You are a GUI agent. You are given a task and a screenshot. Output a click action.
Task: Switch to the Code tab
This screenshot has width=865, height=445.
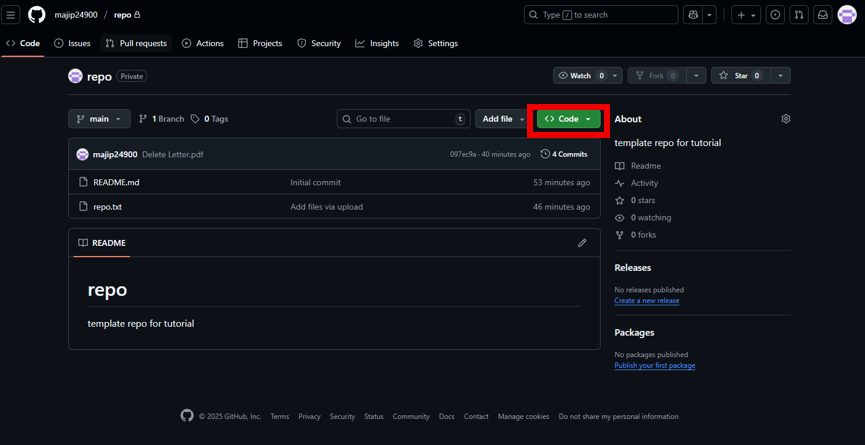tap(23, 43)
